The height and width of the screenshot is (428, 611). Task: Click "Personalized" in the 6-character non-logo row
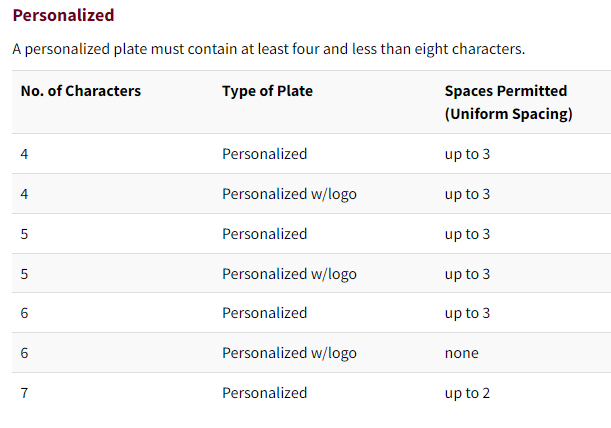pos(264,313)
